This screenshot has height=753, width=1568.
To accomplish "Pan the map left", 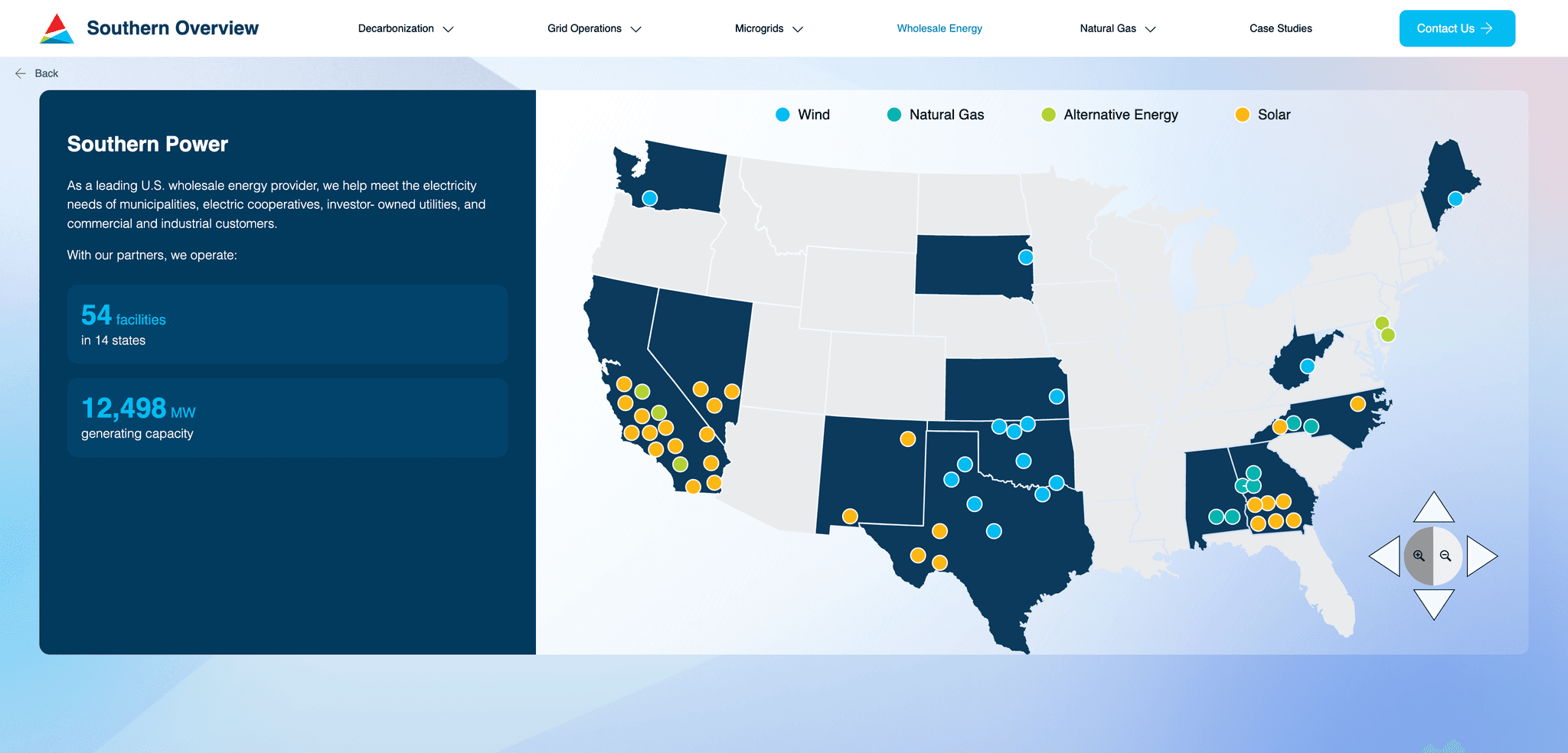I will pos(1384,556).
